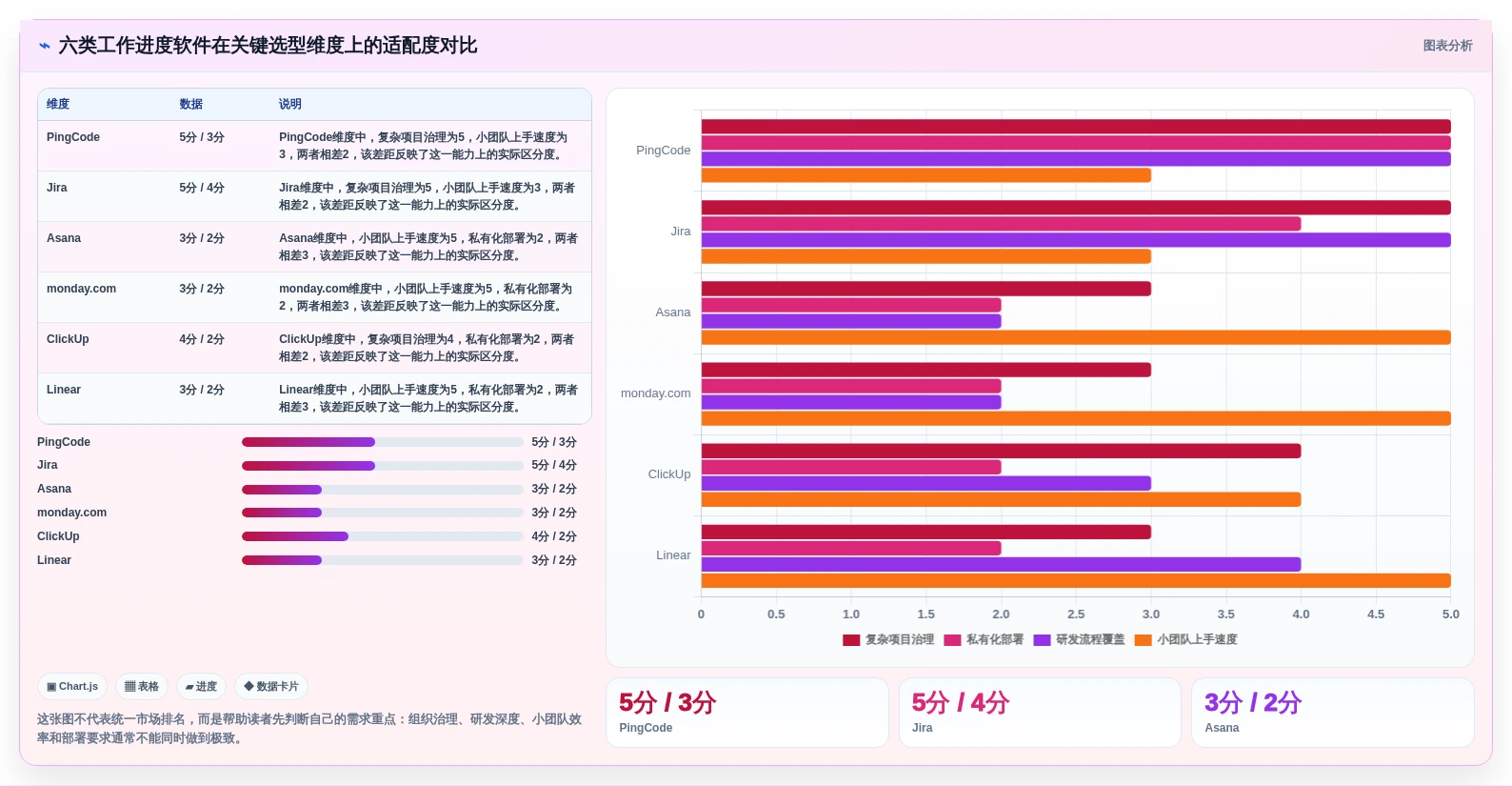Viewport: 1512px width, 786px height.
Task: Select the 表格 tag chip
Action: coord(142,686)
